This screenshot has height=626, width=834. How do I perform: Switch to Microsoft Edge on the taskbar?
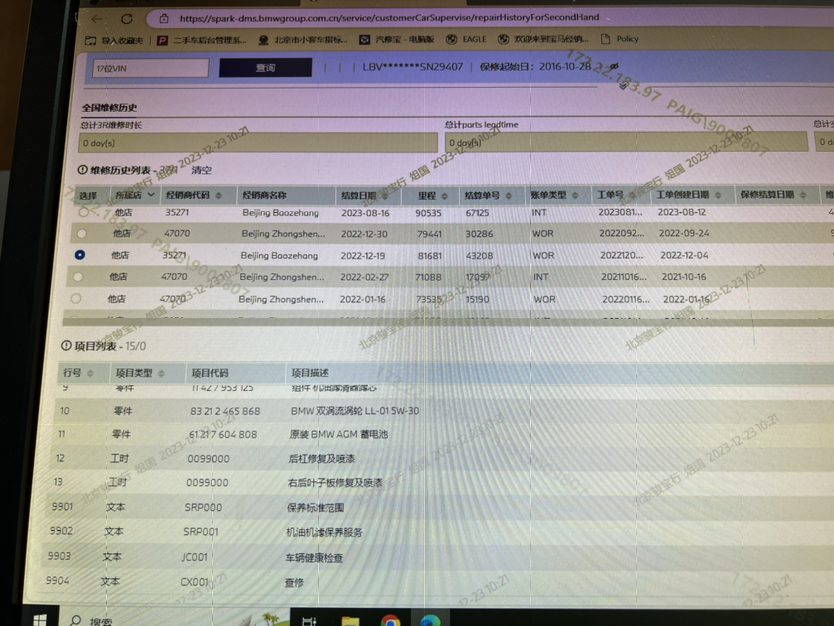click(x=430, y=620)
